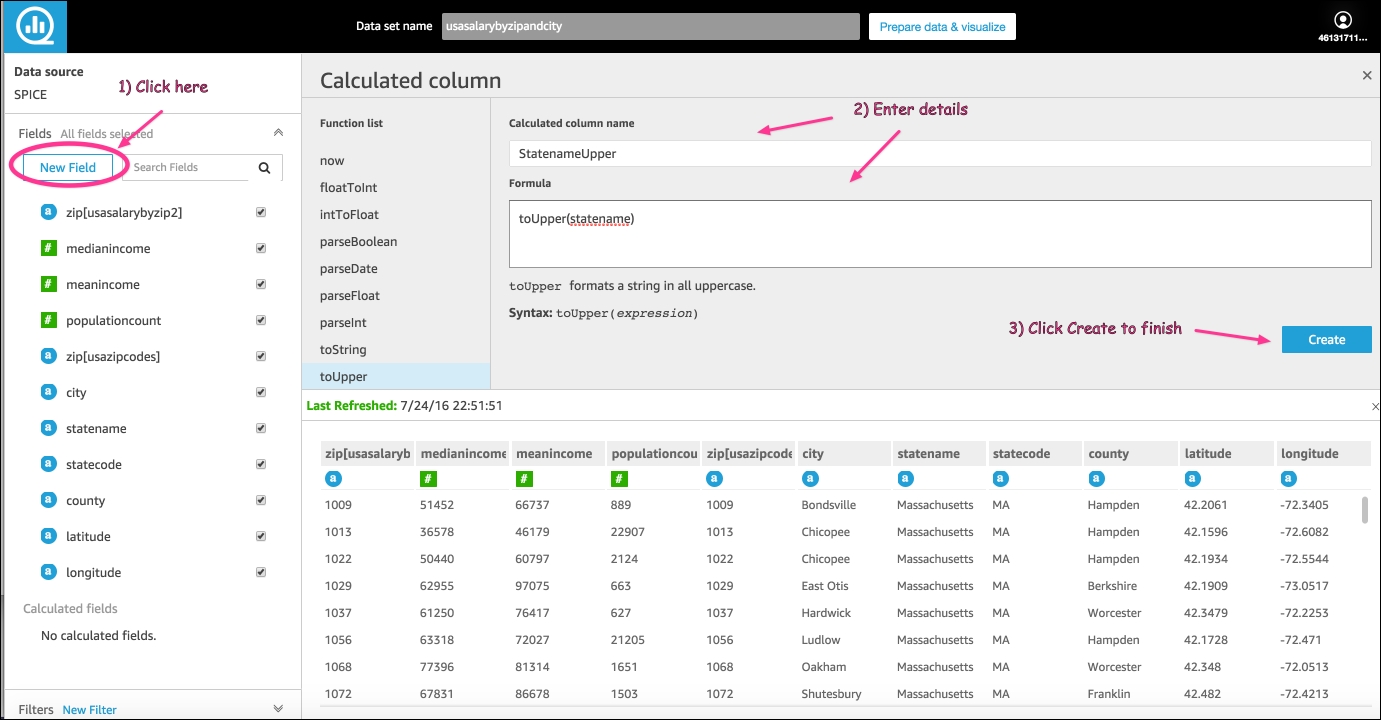Click the Bondsville cell in city column
The image size is (1381, 720).
tap(829, 505)
